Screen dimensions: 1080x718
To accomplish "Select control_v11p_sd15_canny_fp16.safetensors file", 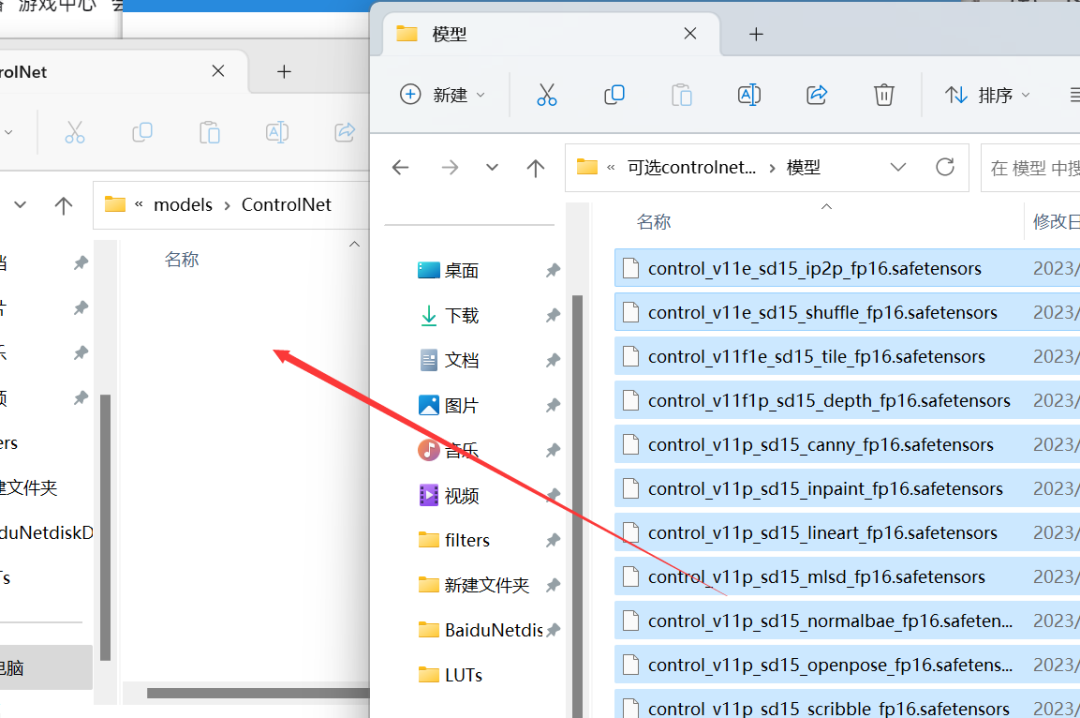I will [820, 445].
